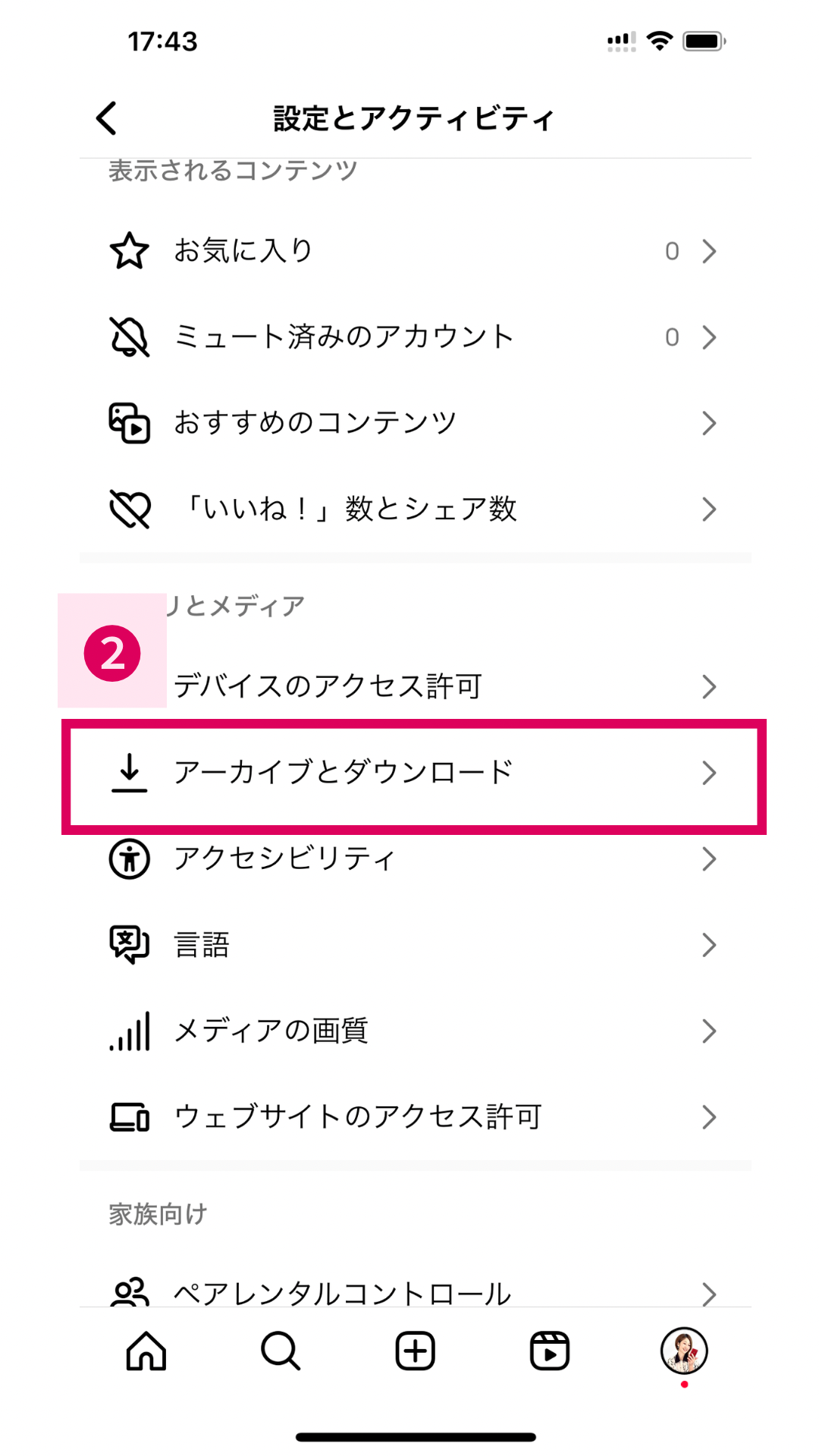Expand chevron for メディアの画質

(709, 1031)
